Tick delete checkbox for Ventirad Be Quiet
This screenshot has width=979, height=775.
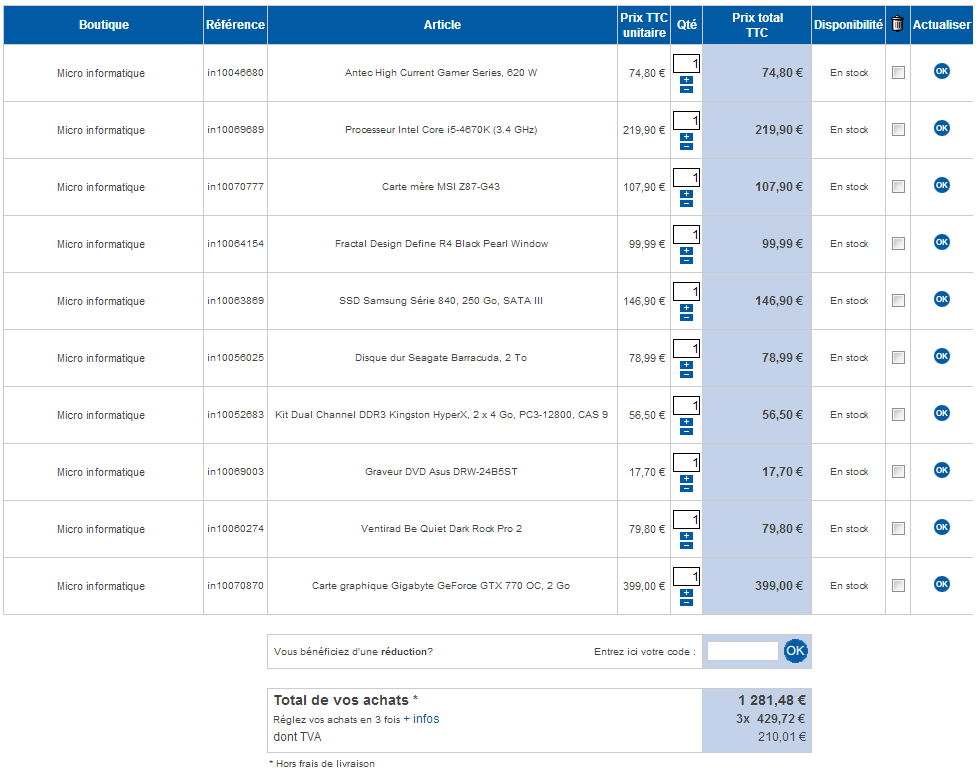pos(898,528)
